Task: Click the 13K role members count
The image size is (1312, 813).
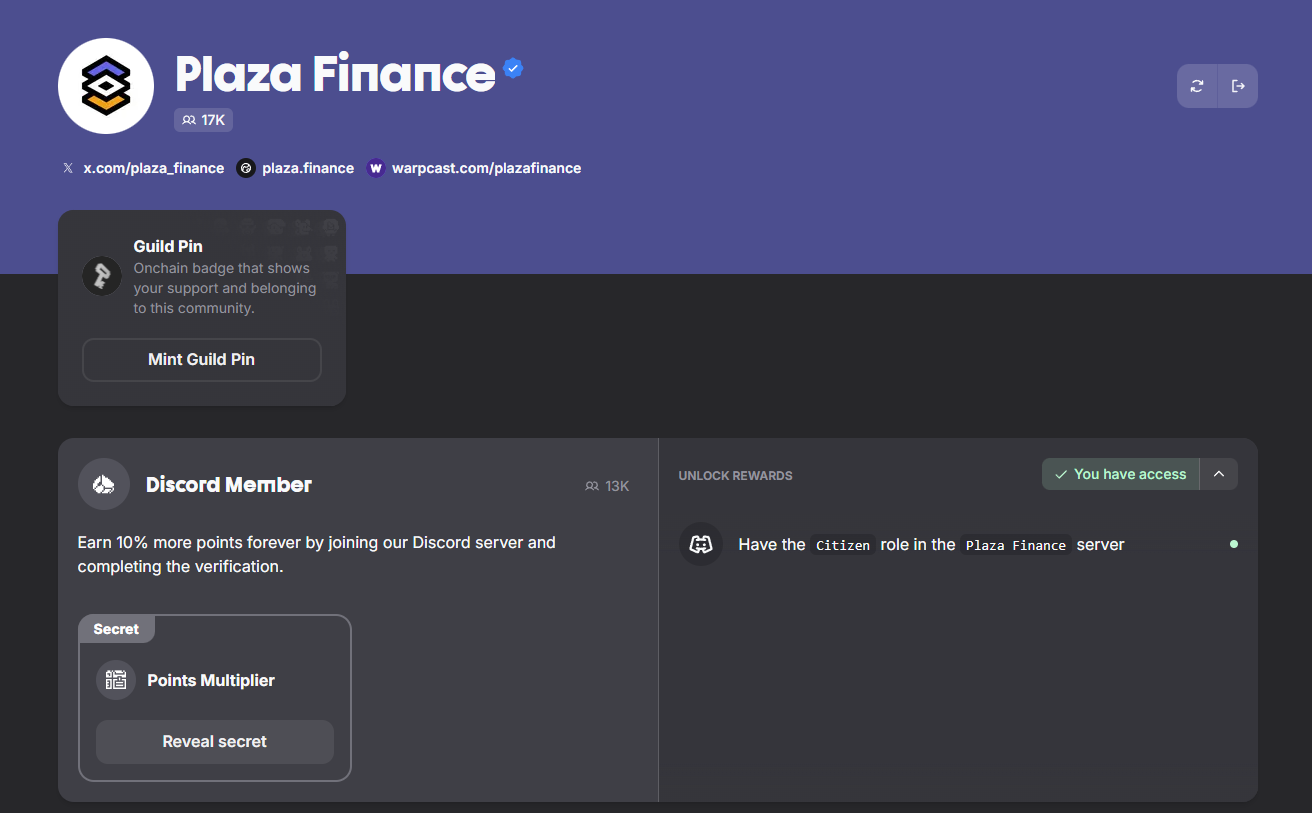Action: [x=607, y=486]
